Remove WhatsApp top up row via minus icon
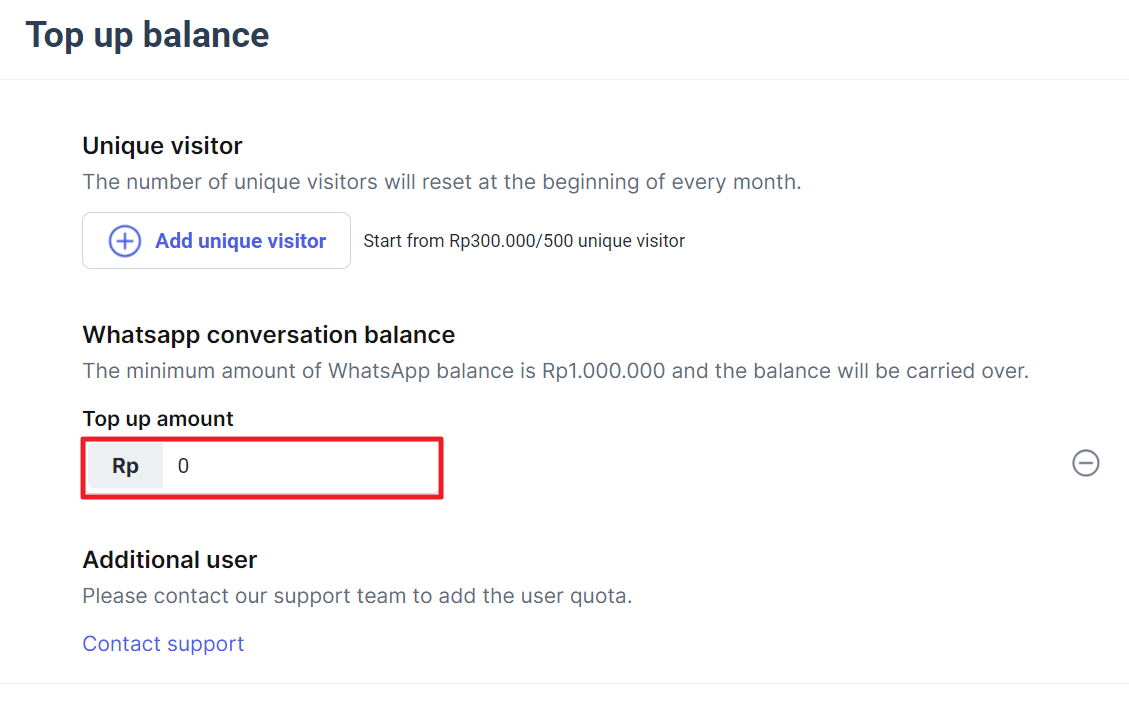This screenshot has height=705, width=1129. pyautogui.click(x=1085, y=463)
